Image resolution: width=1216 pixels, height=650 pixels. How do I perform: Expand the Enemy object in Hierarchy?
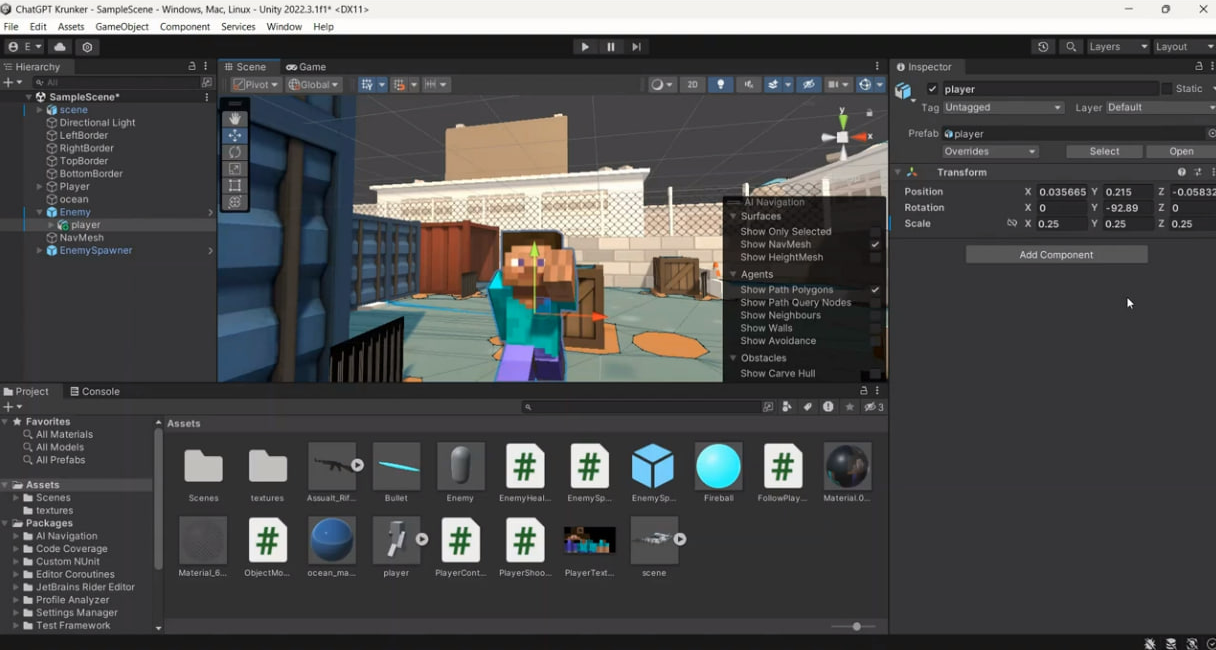pos(40,212)
